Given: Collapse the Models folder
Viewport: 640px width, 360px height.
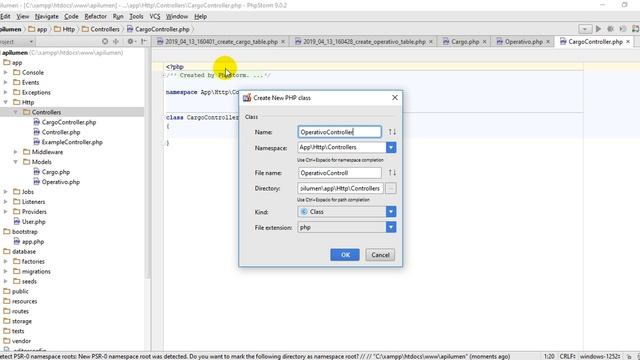Looking at the screenshot, I should tap(16, 162).
